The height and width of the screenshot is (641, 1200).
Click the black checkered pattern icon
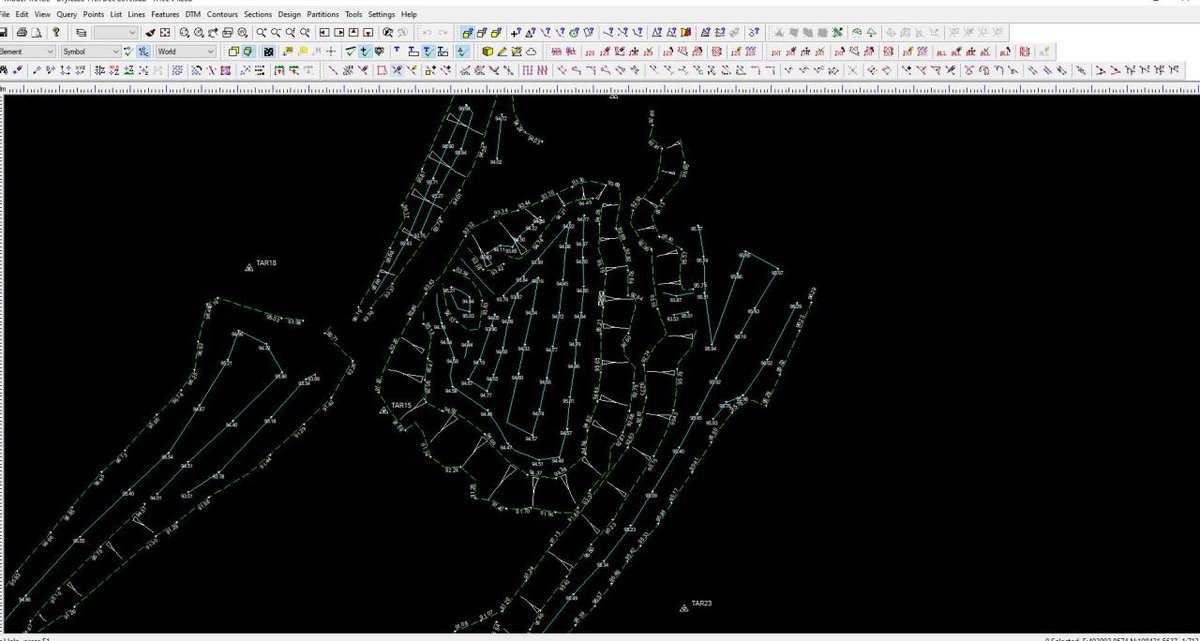pyautogui.click(x=269, y=51)
